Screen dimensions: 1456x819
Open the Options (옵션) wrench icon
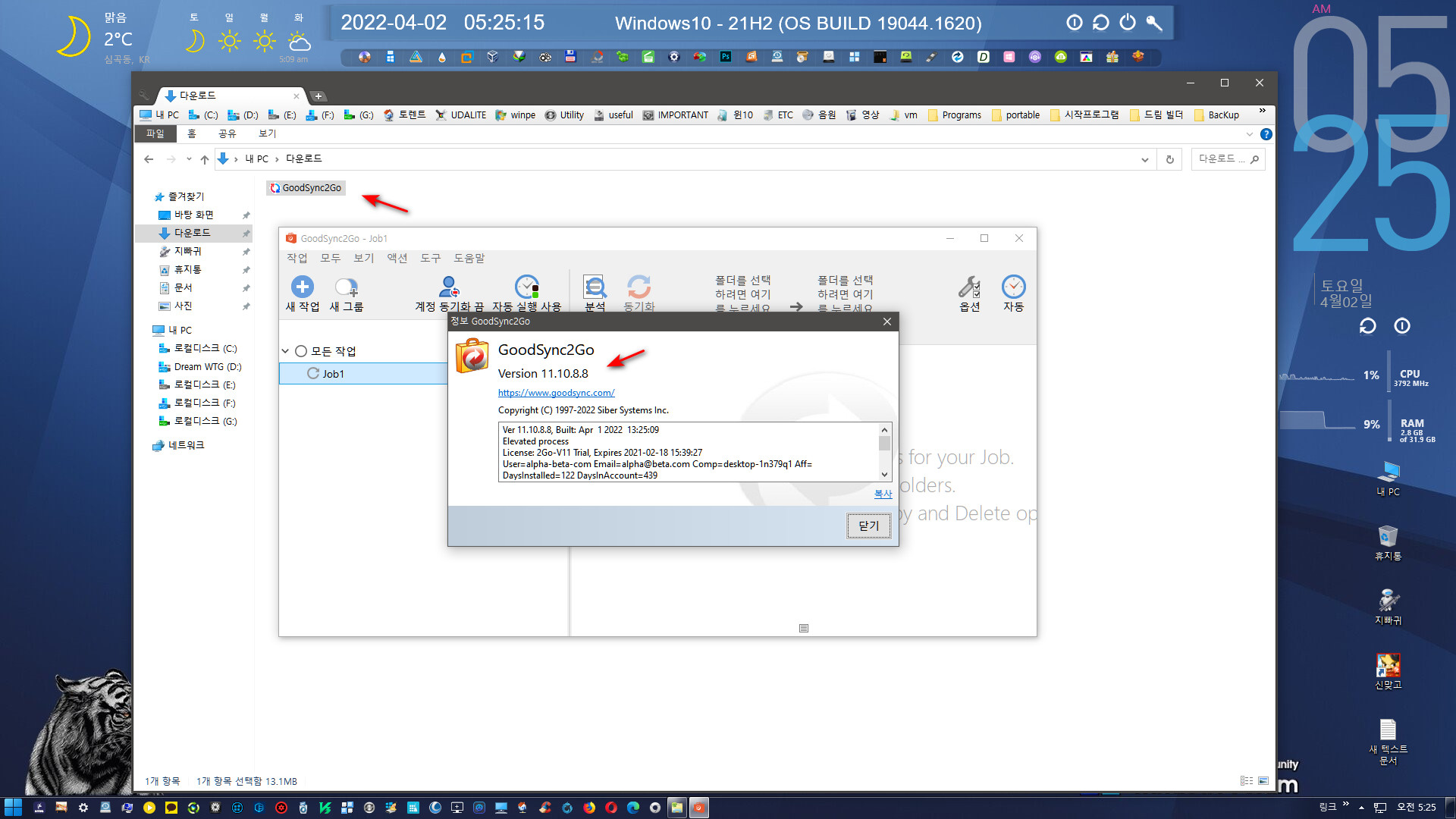click(969, 287)
